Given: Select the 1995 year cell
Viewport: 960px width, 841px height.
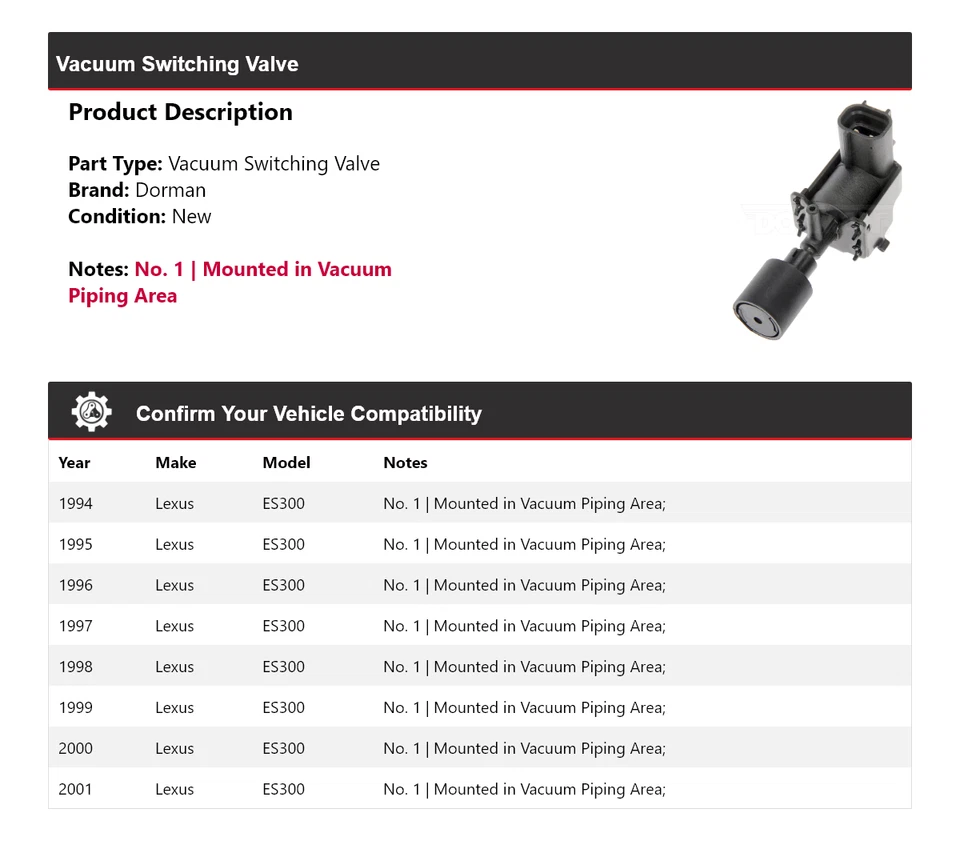Looking at the screenshot, I should coord(75,544).
